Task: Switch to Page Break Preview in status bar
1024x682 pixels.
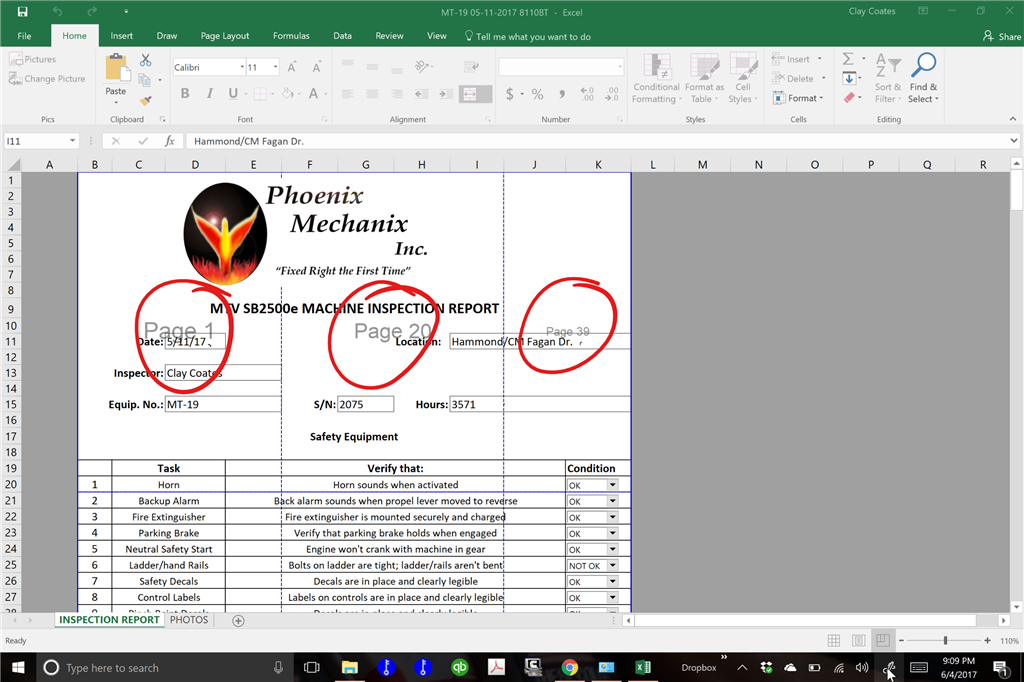Action: click(x=883, y=641)
